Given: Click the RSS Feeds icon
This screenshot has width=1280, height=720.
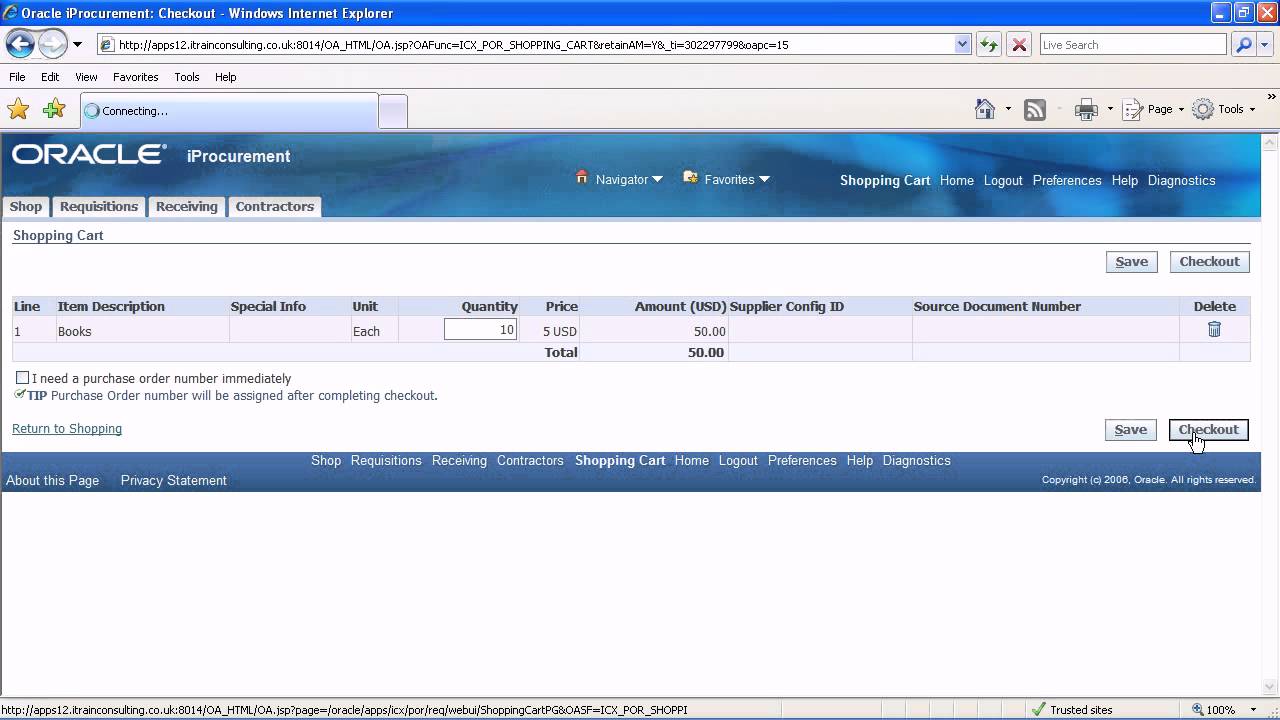Looking at the screenshot, I should tap(1035, 110).
